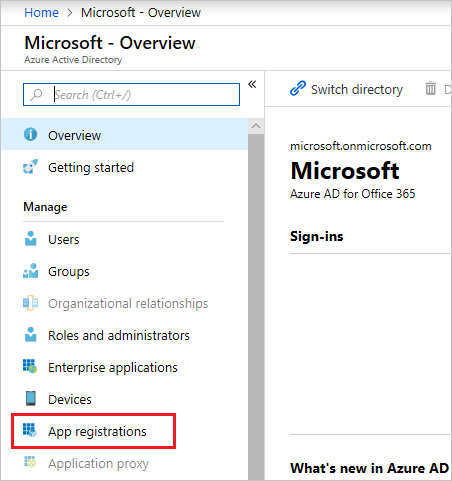Click the trash can delete icon

(x=430, y=88)
